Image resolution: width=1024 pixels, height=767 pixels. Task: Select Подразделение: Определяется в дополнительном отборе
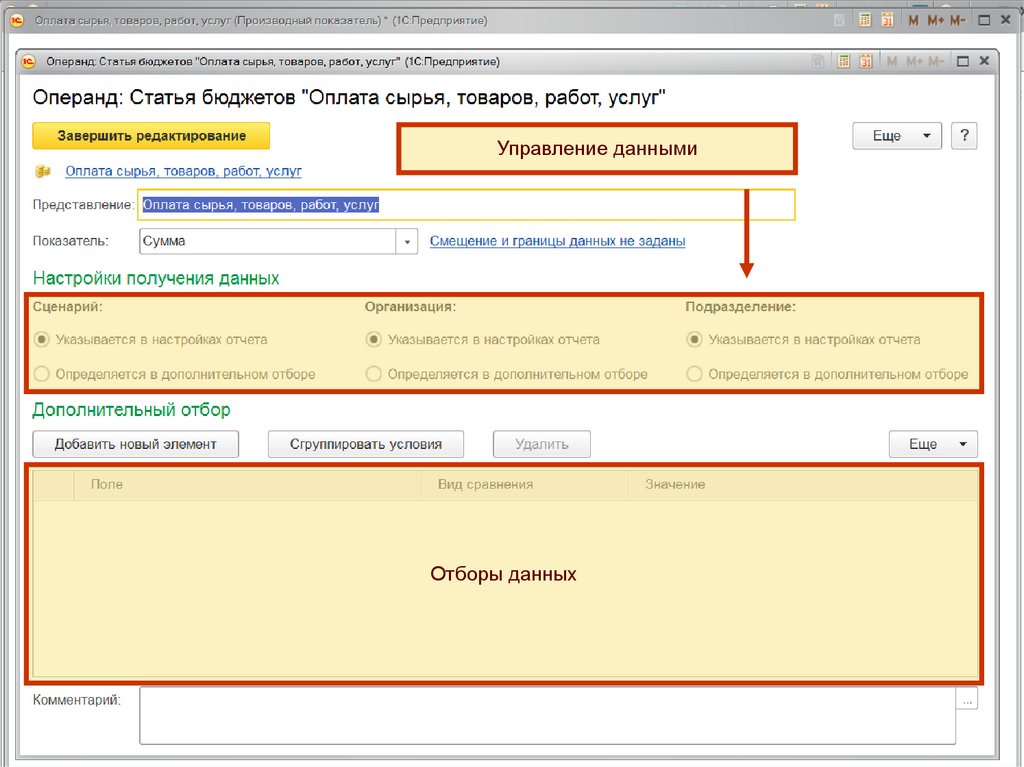827,374
